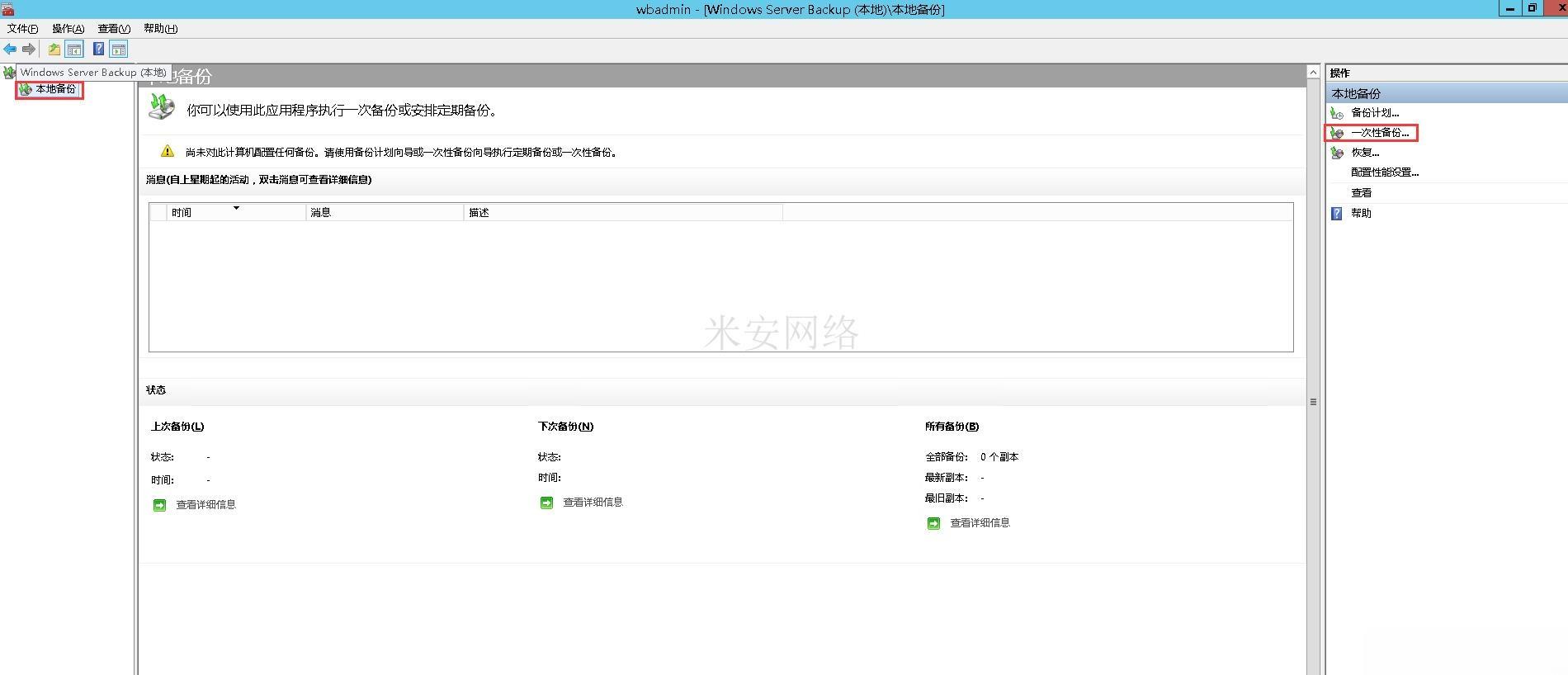Click green arrow icon under 所有备份

tap(933, 523)
